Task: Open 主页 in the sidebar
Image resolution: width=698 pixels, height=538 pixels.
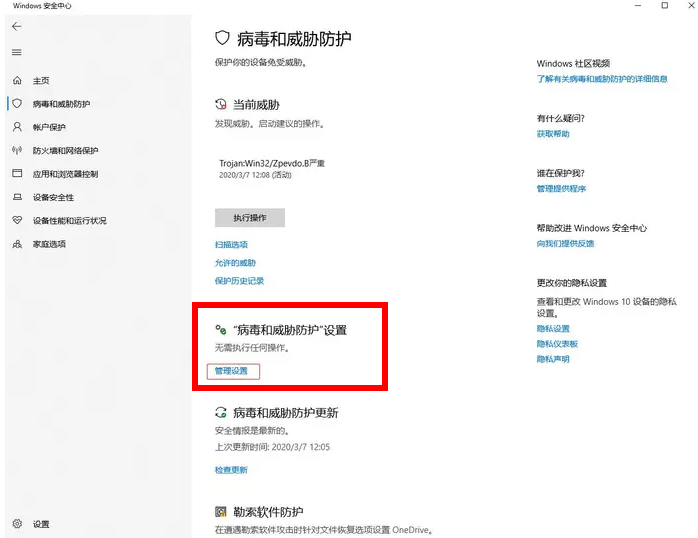Action: click(x=41, y=81)
